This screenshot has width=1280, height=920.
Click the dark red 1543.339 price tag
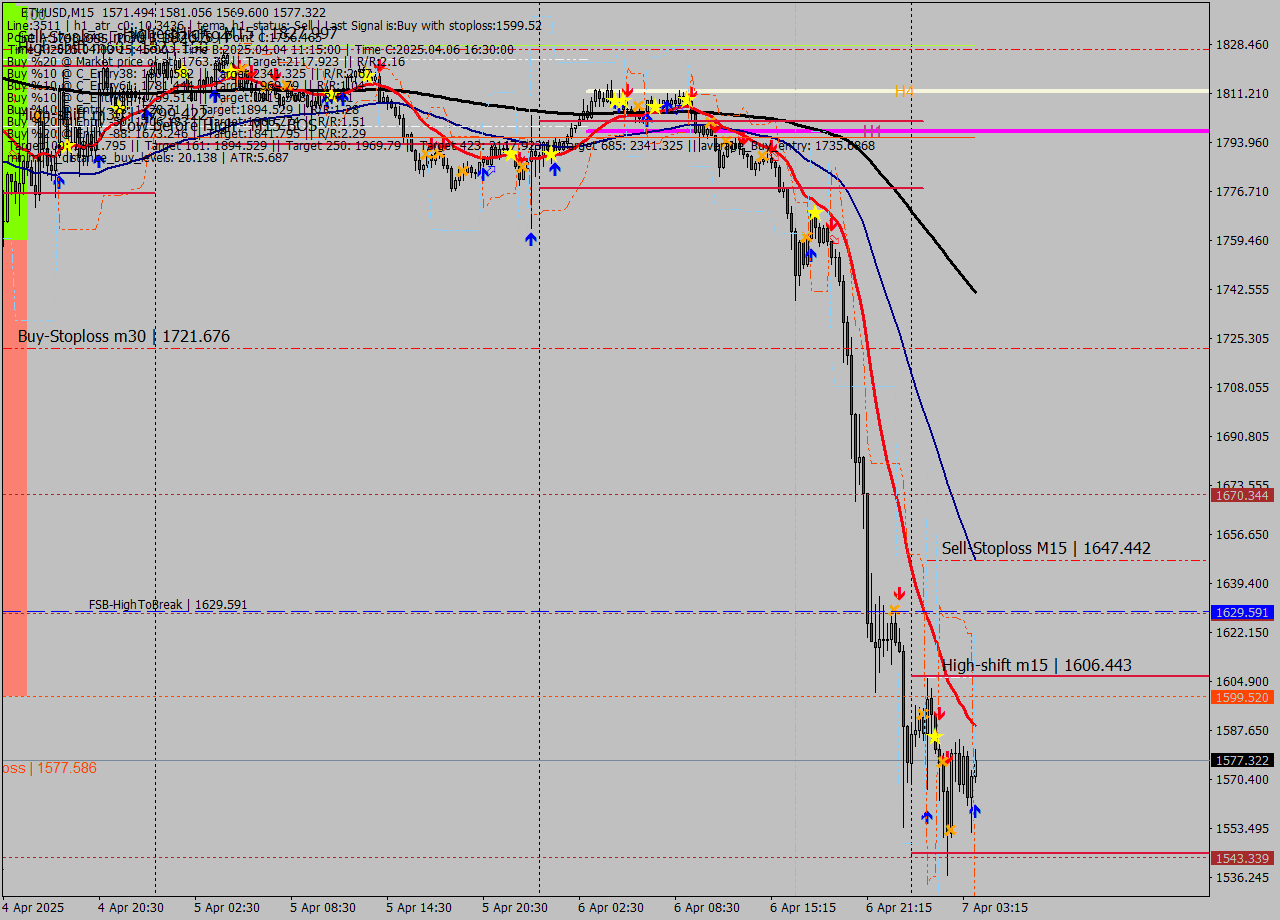tap(1240, 858)
